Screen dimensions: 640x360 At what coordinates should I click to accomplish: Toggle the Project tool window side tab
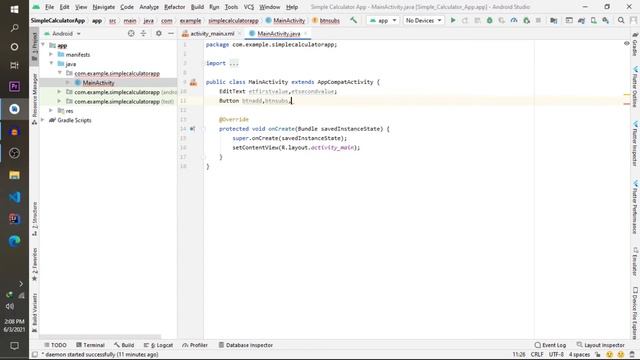(x=35, y=47)
